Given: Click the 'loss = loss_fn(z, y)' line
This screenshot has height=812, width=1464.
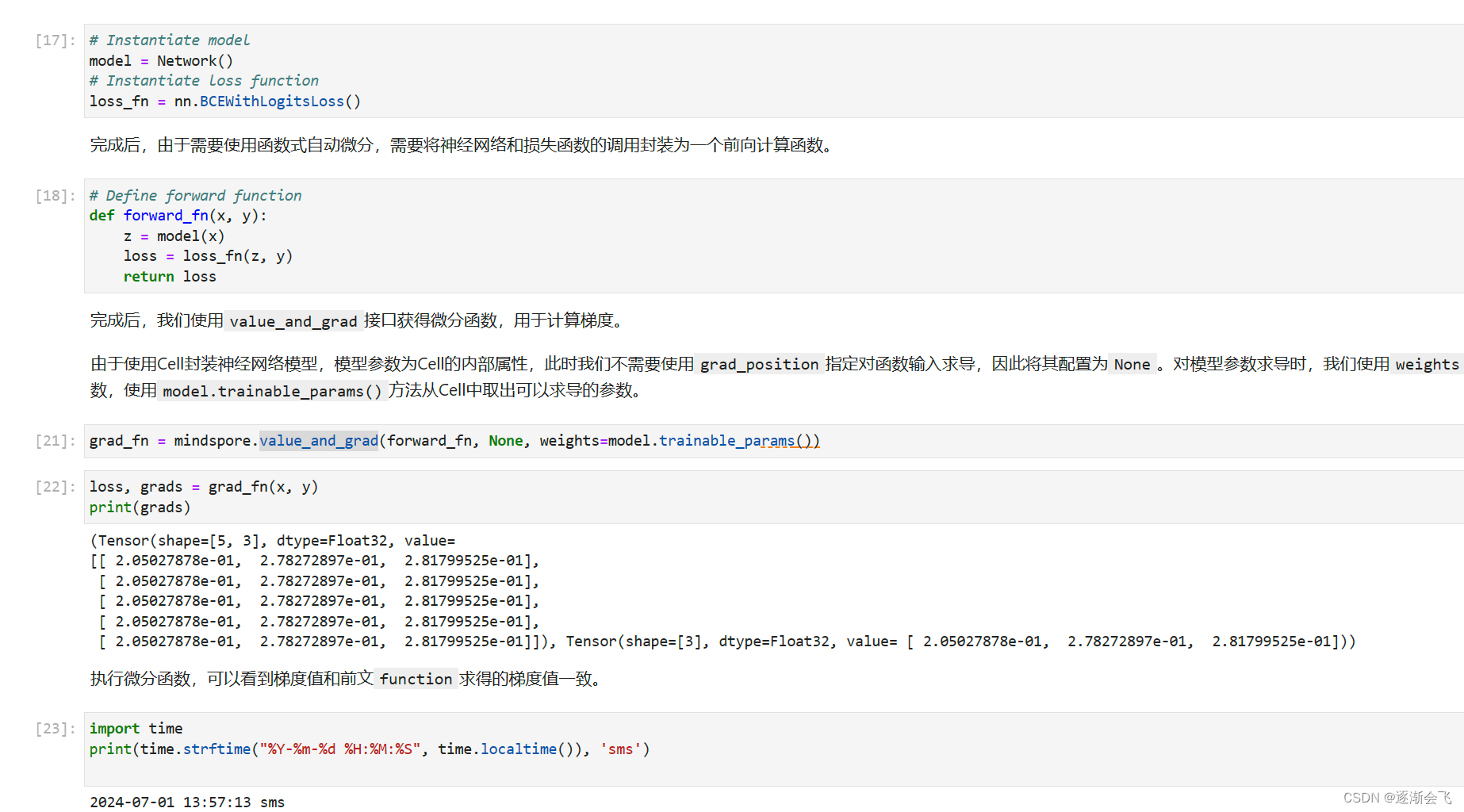Looking at the screenshot, I should 208,256.
